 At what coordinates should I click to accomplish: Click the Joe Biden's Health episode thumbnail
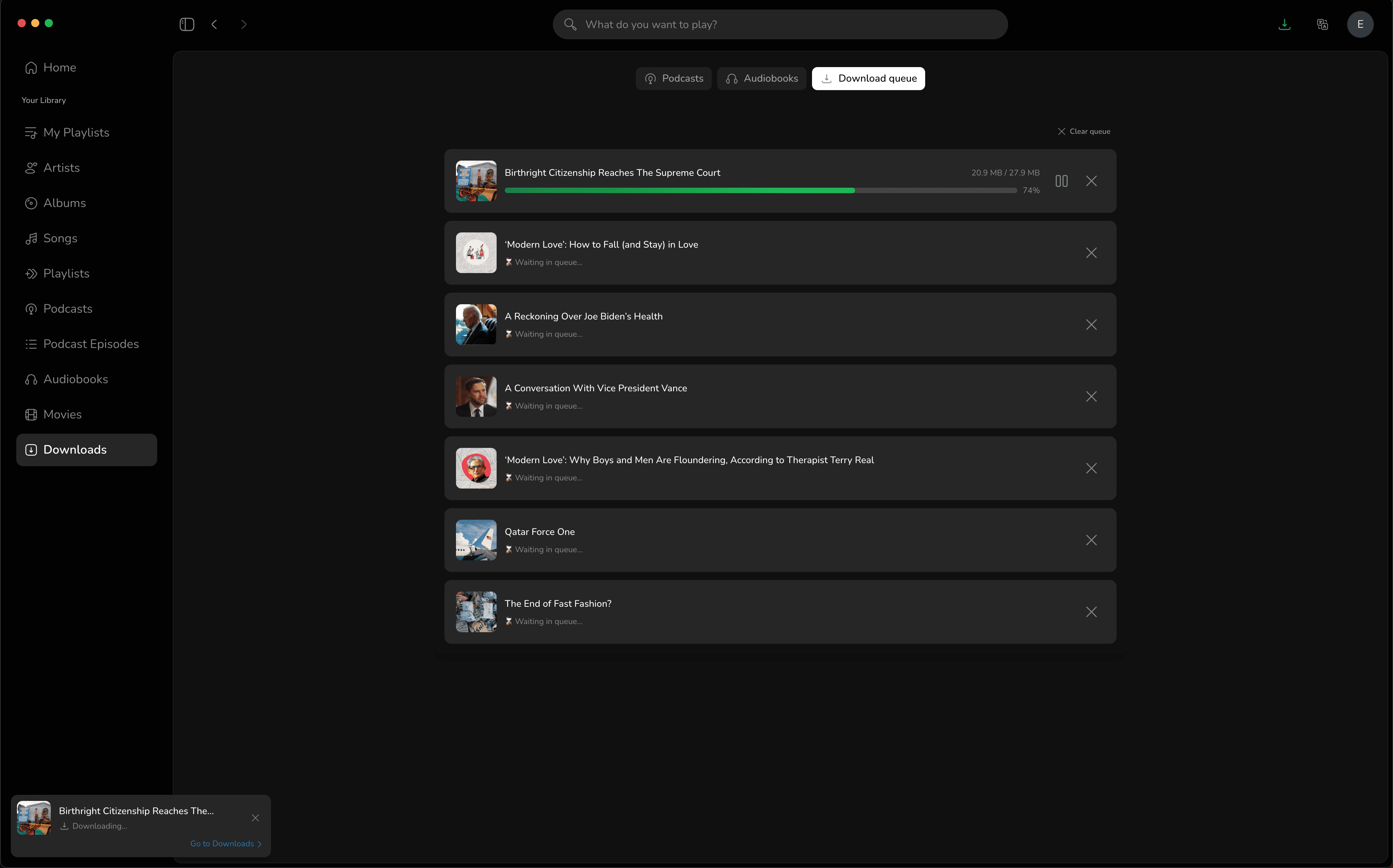click(476, 324)
